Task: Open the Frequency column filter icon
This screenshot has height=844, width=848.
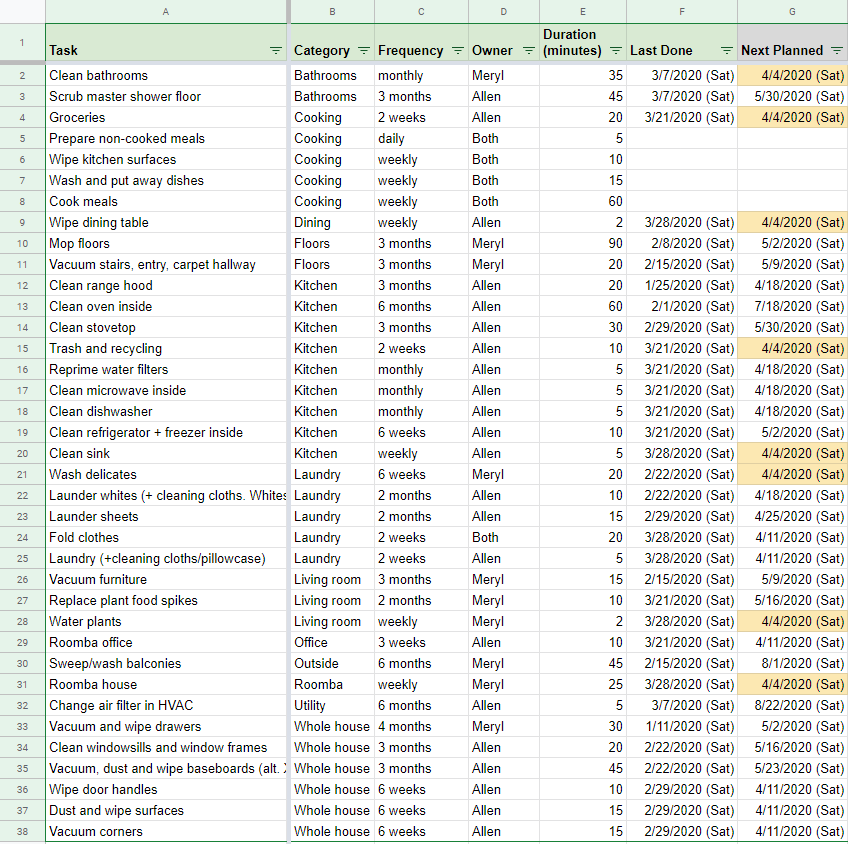Action: pyautogui.click(x=457, y=50)
